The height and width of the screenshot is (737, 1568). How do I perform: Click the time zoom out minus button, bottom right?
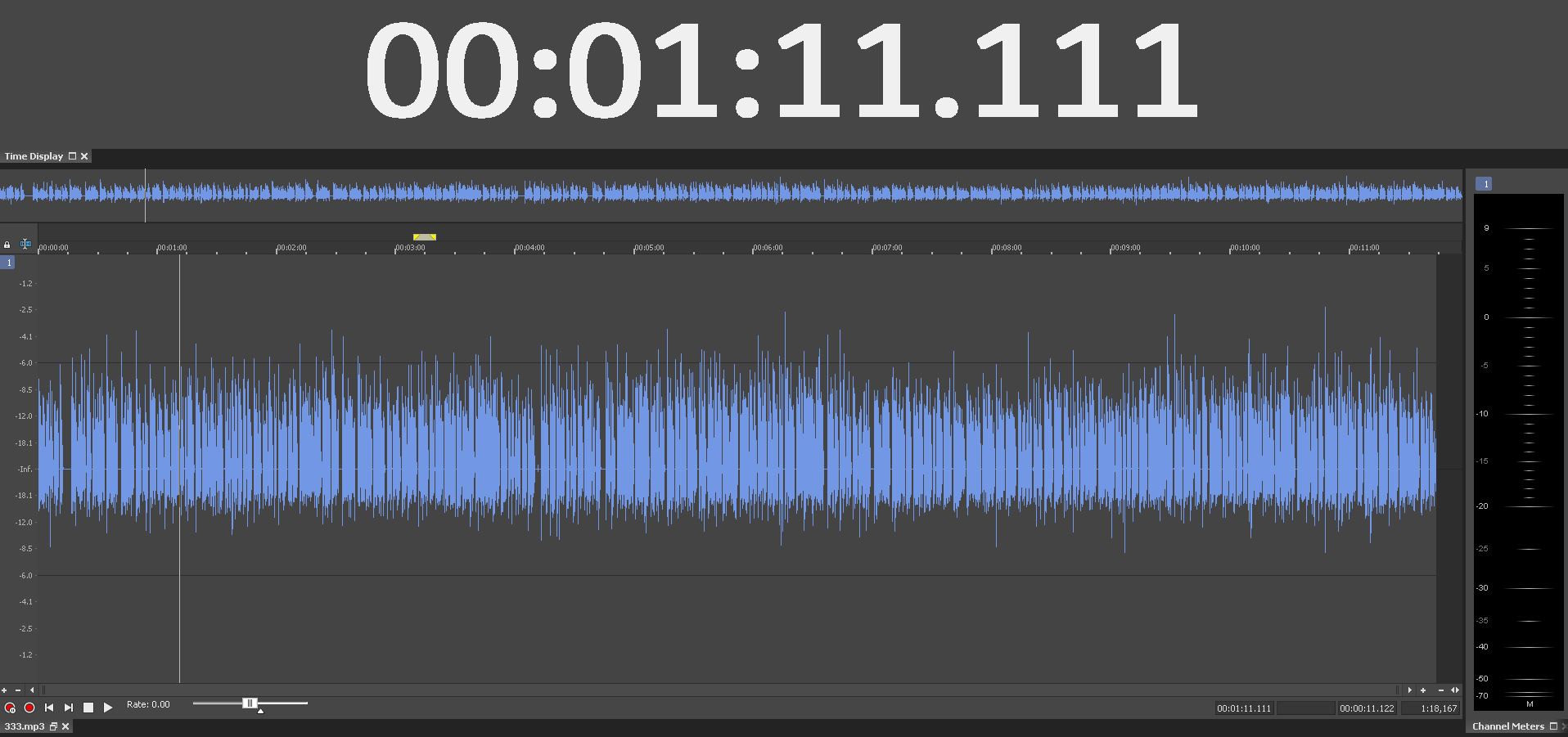coord(1441,690)
